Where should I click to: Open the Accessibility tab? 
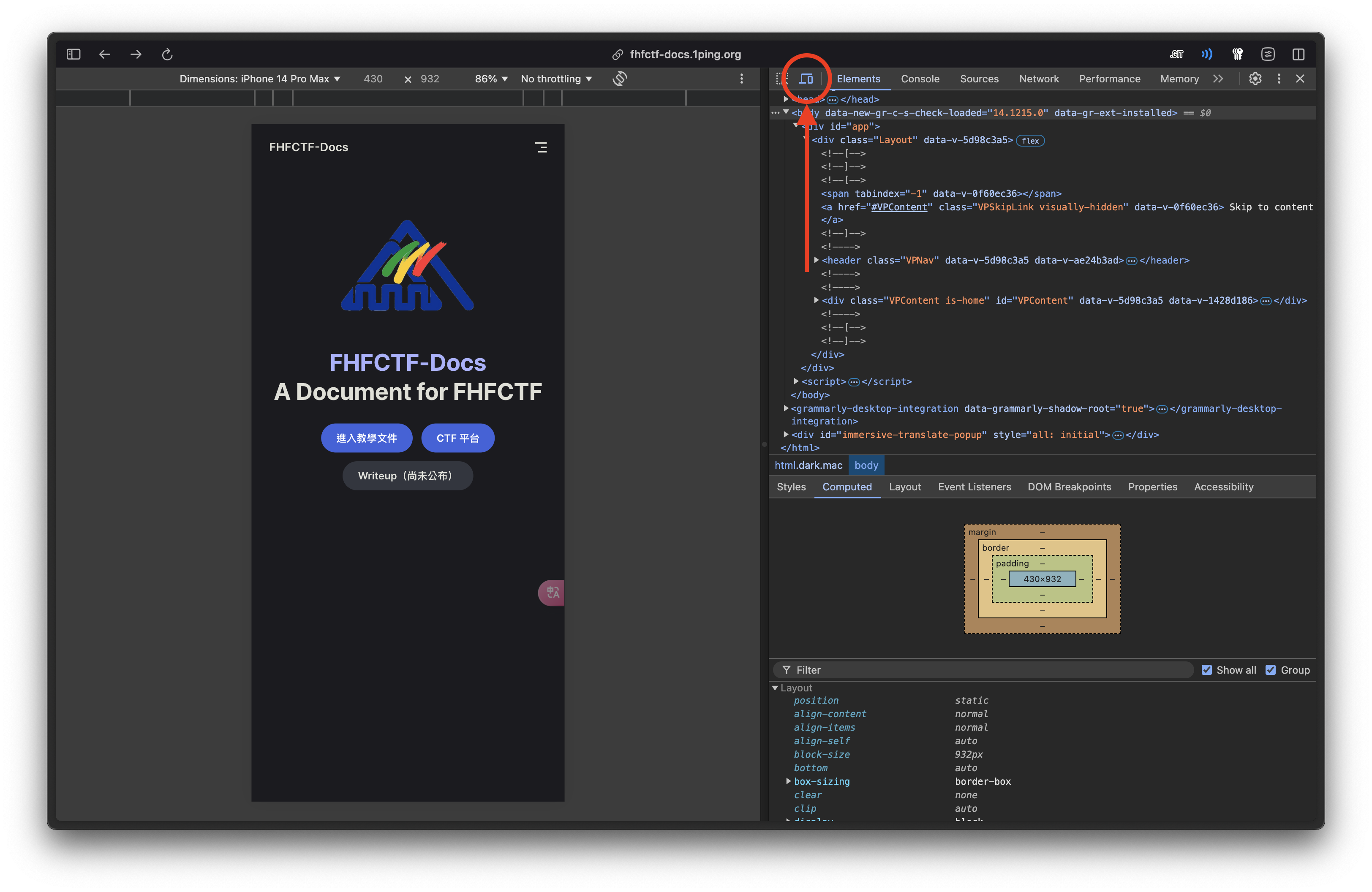tap(1224, 487)
